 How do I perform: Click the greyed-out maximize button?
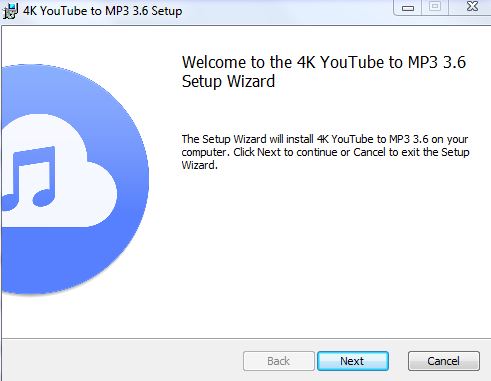435,7
